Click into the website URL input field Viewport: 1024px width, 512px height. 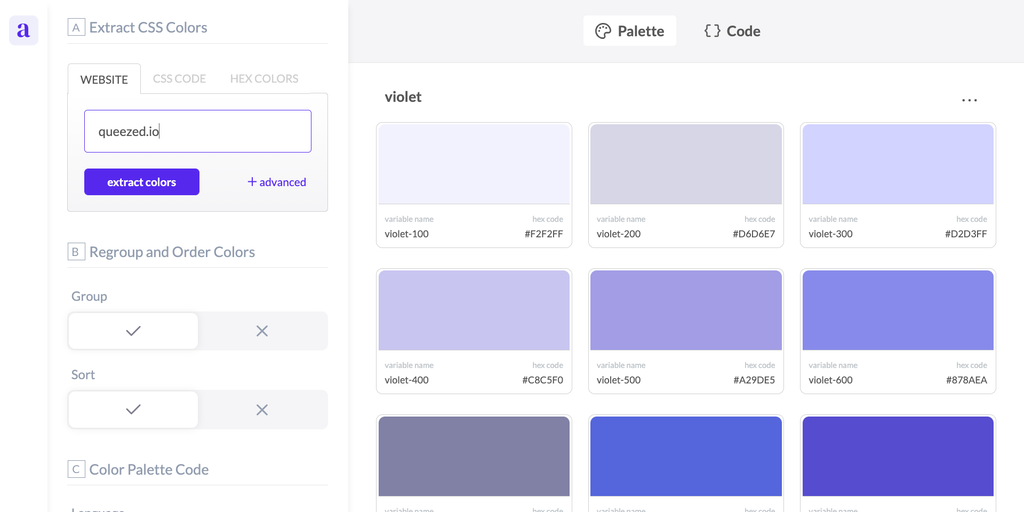(x=197, y=131)
